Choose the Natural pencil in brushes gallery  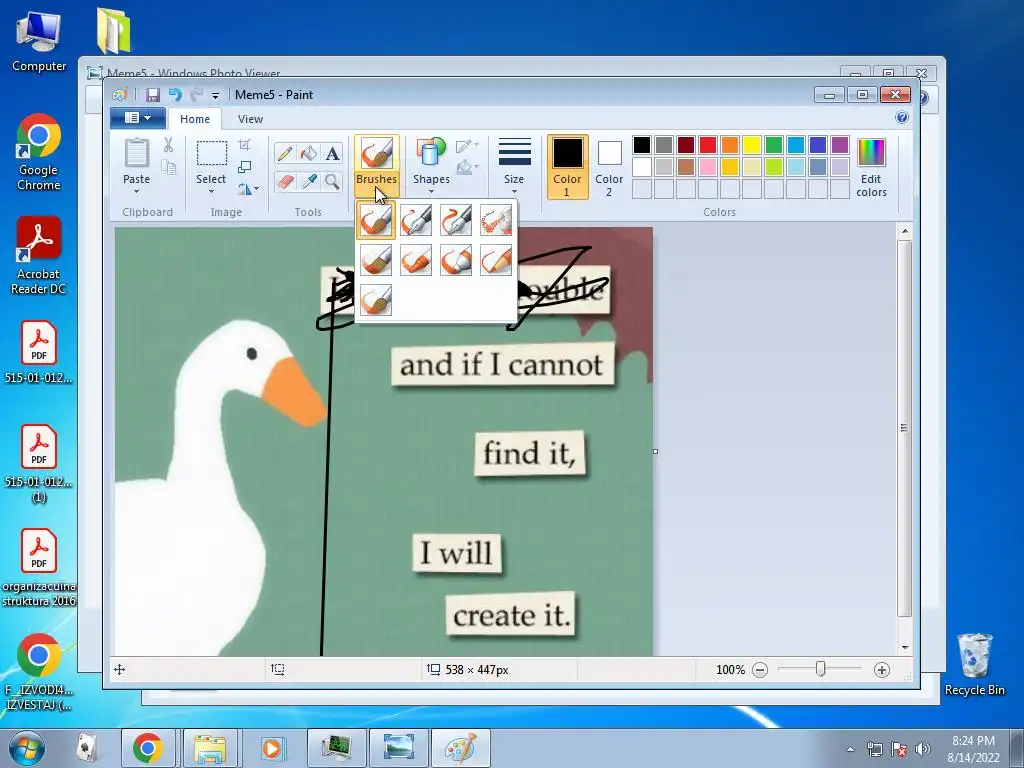pos(496,260)
